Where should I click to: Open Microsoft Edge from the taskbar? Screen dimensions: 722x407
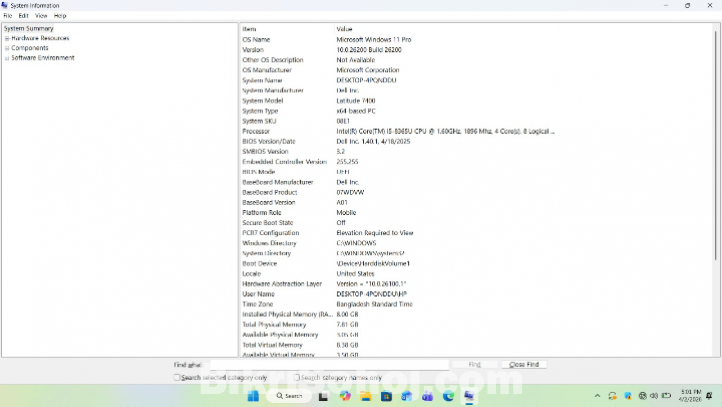point(448,396)
